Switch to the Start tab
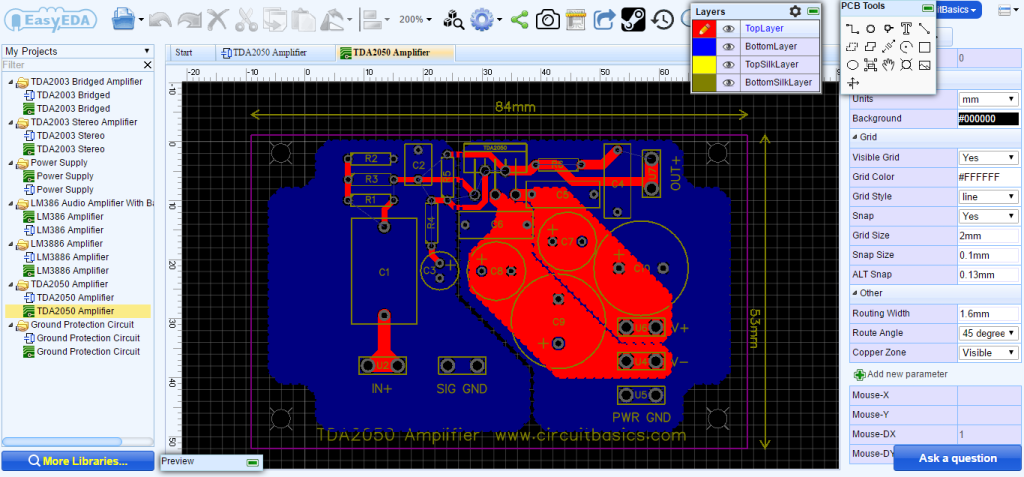1024x477 pixels. 184,53
